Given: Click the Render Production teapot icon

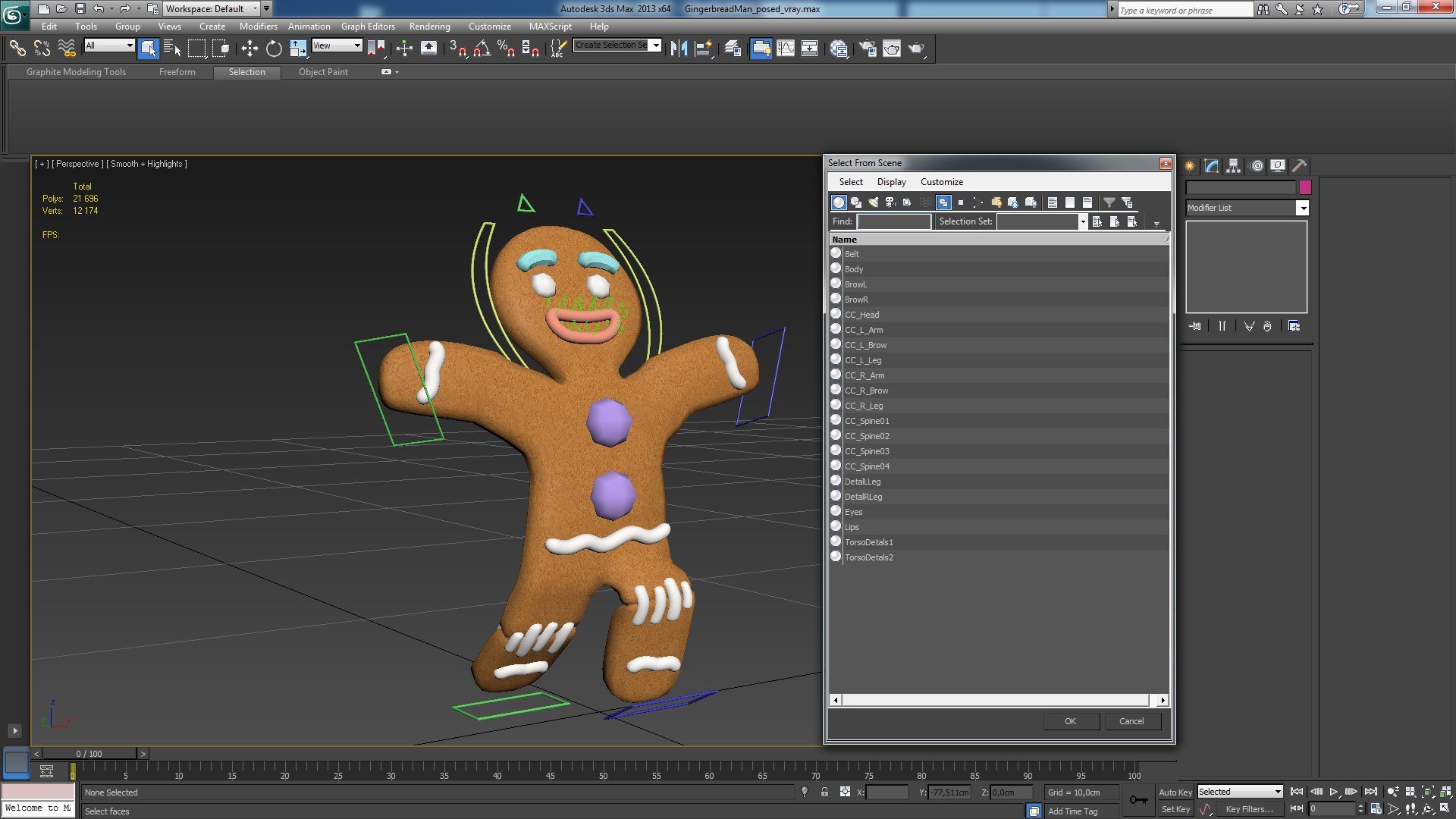Looking at the screenshot, I should 917,49.
